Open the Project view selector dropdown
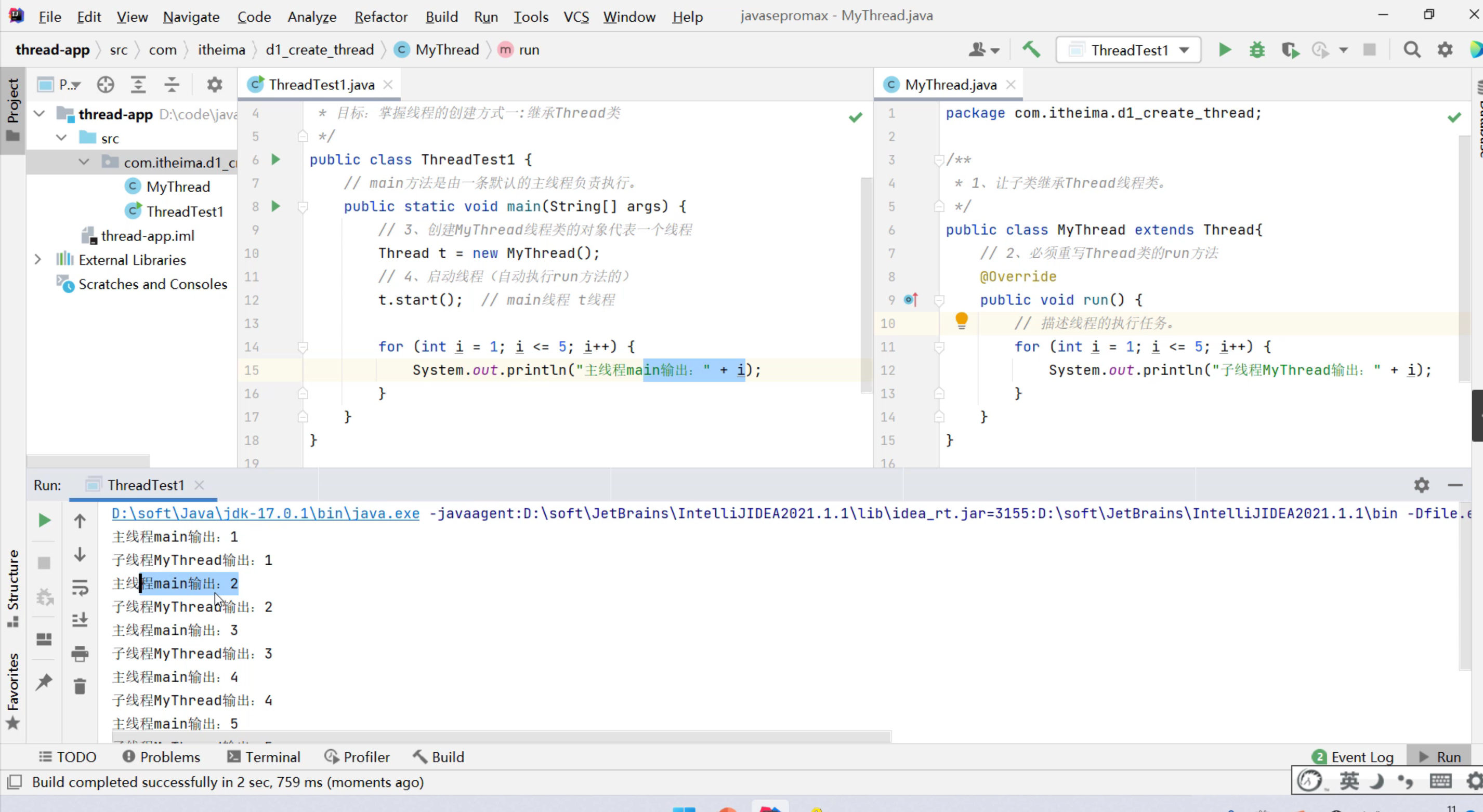Image resolution: width=1483 pixels, height=812 pixels. (59, 85)
